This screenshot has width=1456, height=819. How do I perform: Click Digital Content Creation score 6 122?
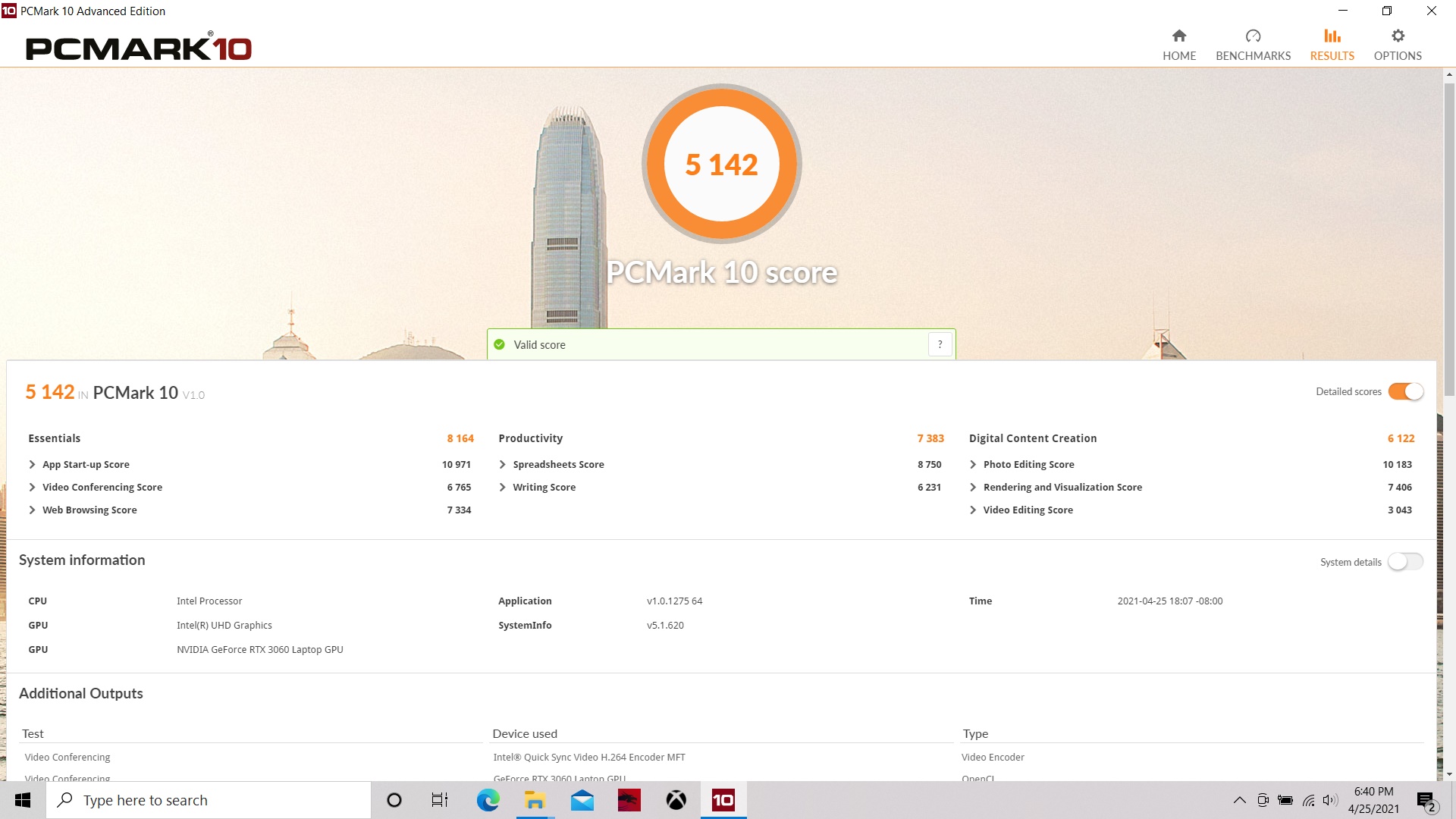click(x=1401, y=438)
